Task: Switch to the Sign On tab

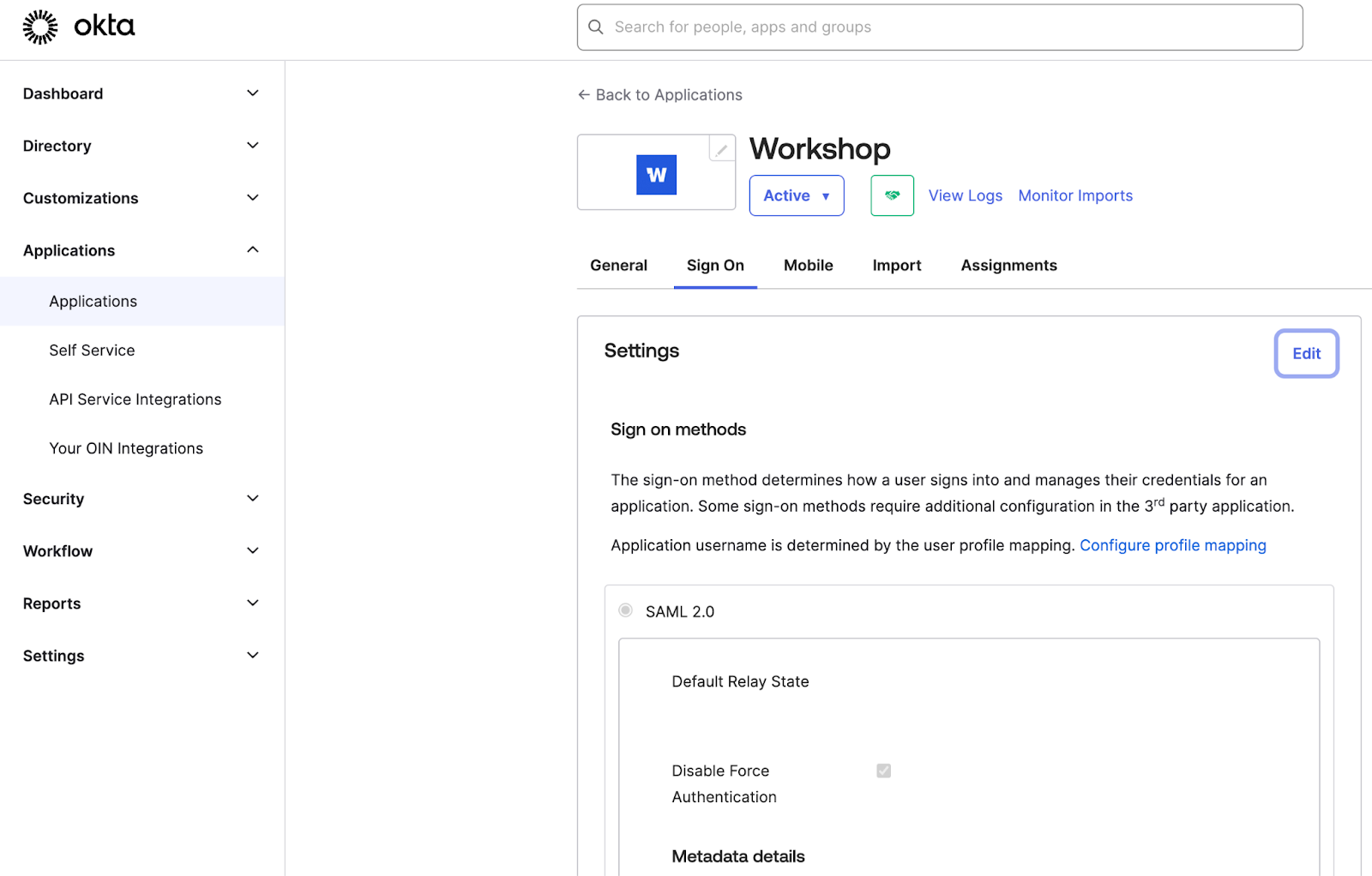Action: point(715,266)
